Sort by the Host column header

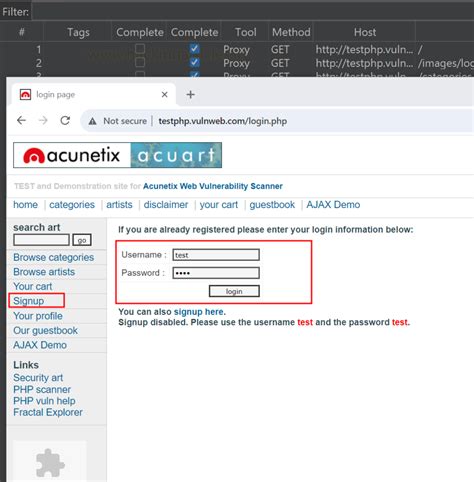[x=365, y=32]
